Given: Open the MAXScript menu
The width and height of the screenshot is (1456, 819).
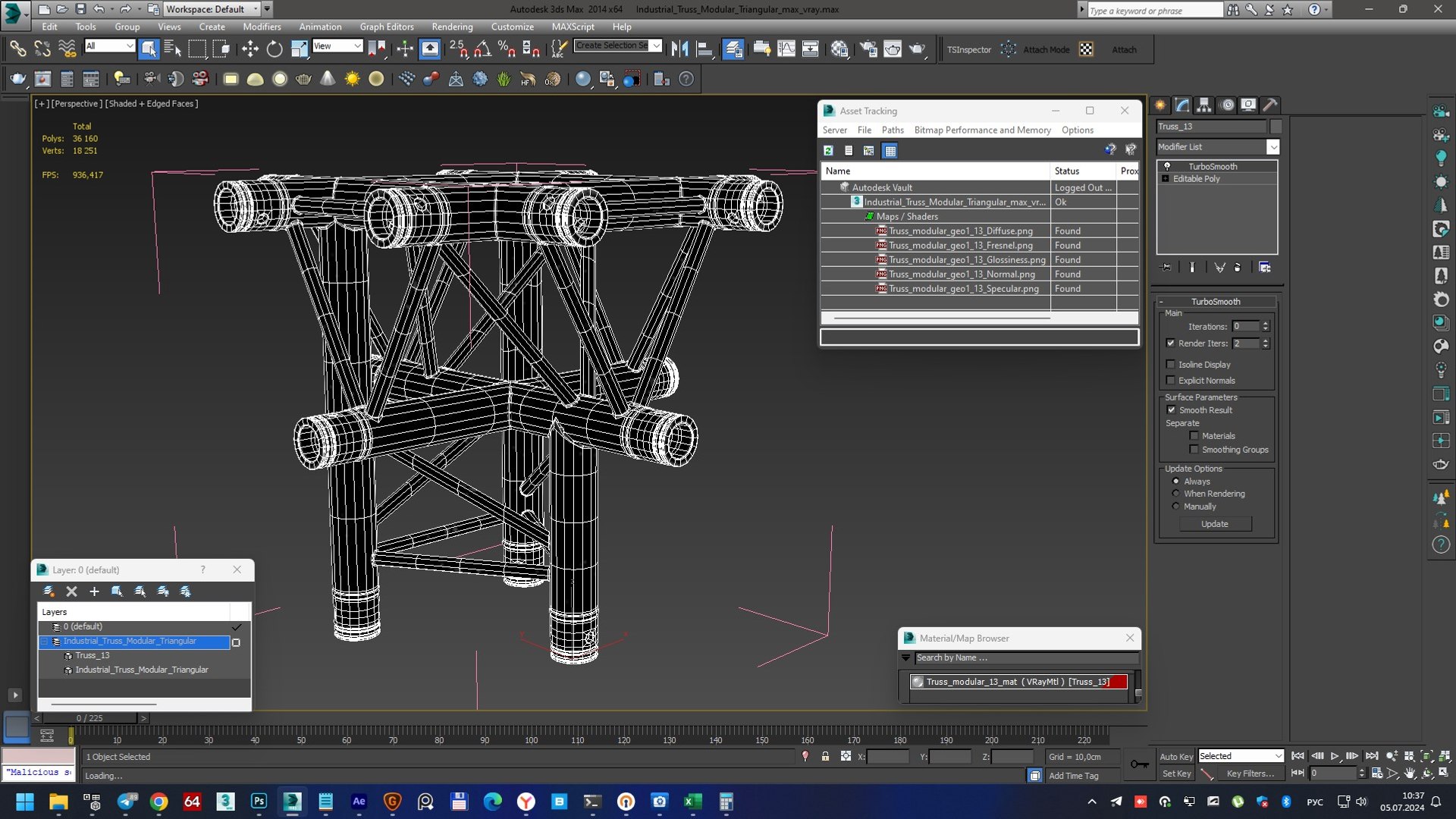Looking at the screenshot, I should (573, 27).
